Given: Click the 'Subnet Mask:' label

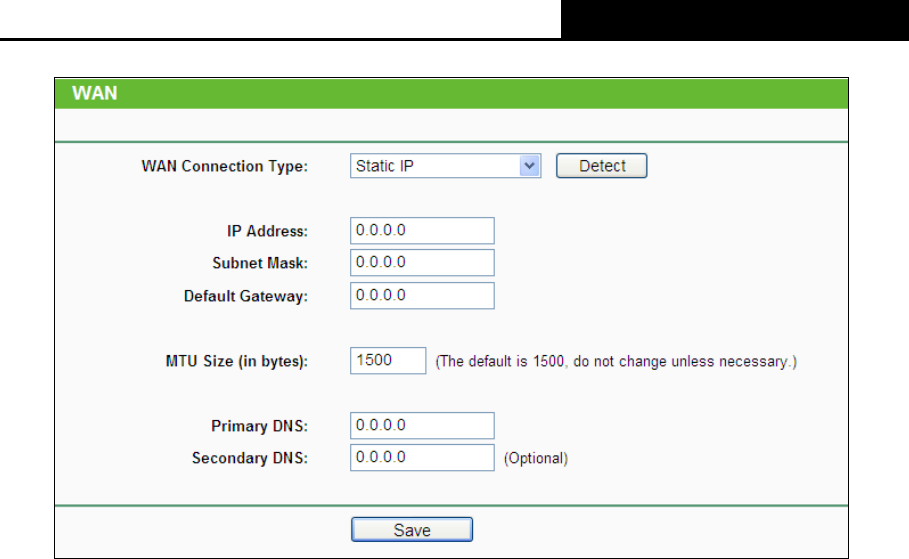Looking at the screenshot, I should [x=260, y=263].
